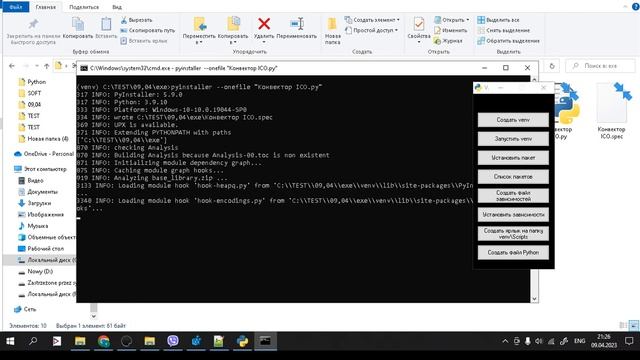The image size is (640, 360).
Task: Click Explorer back arrow
Action: click(12, 66)
